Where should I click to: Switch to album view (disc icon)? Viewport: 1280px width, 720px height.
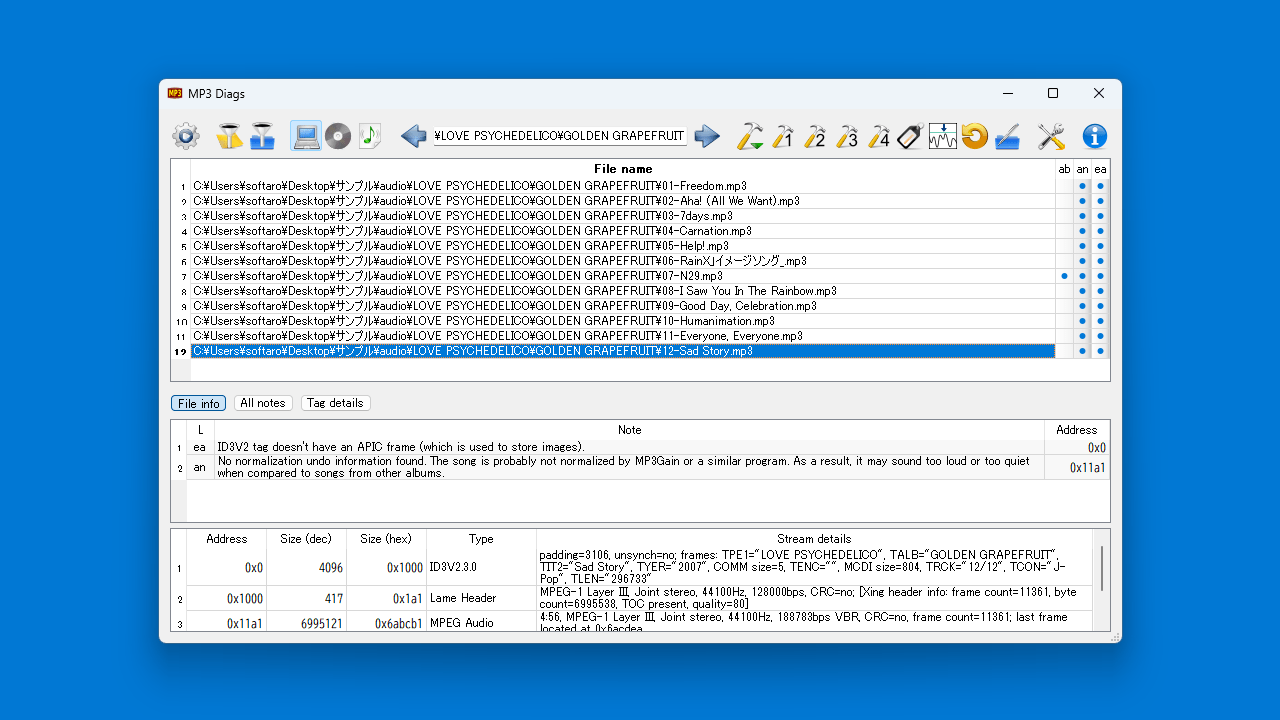pyautogui.click(x=338, y=136)
